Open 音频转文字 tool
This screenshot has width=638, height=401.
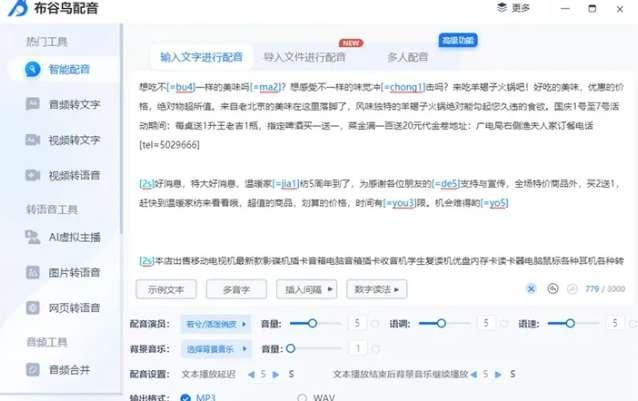pos(63,105)
